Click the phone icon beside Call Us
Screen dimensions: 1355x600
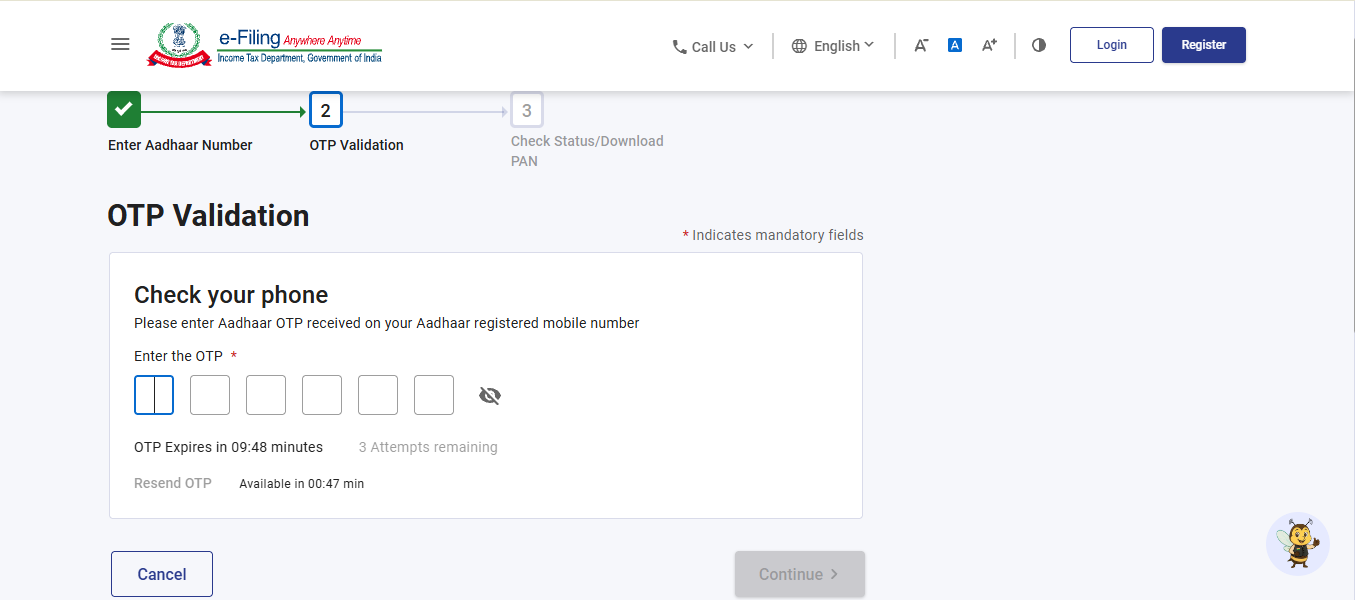coord(679,47)
